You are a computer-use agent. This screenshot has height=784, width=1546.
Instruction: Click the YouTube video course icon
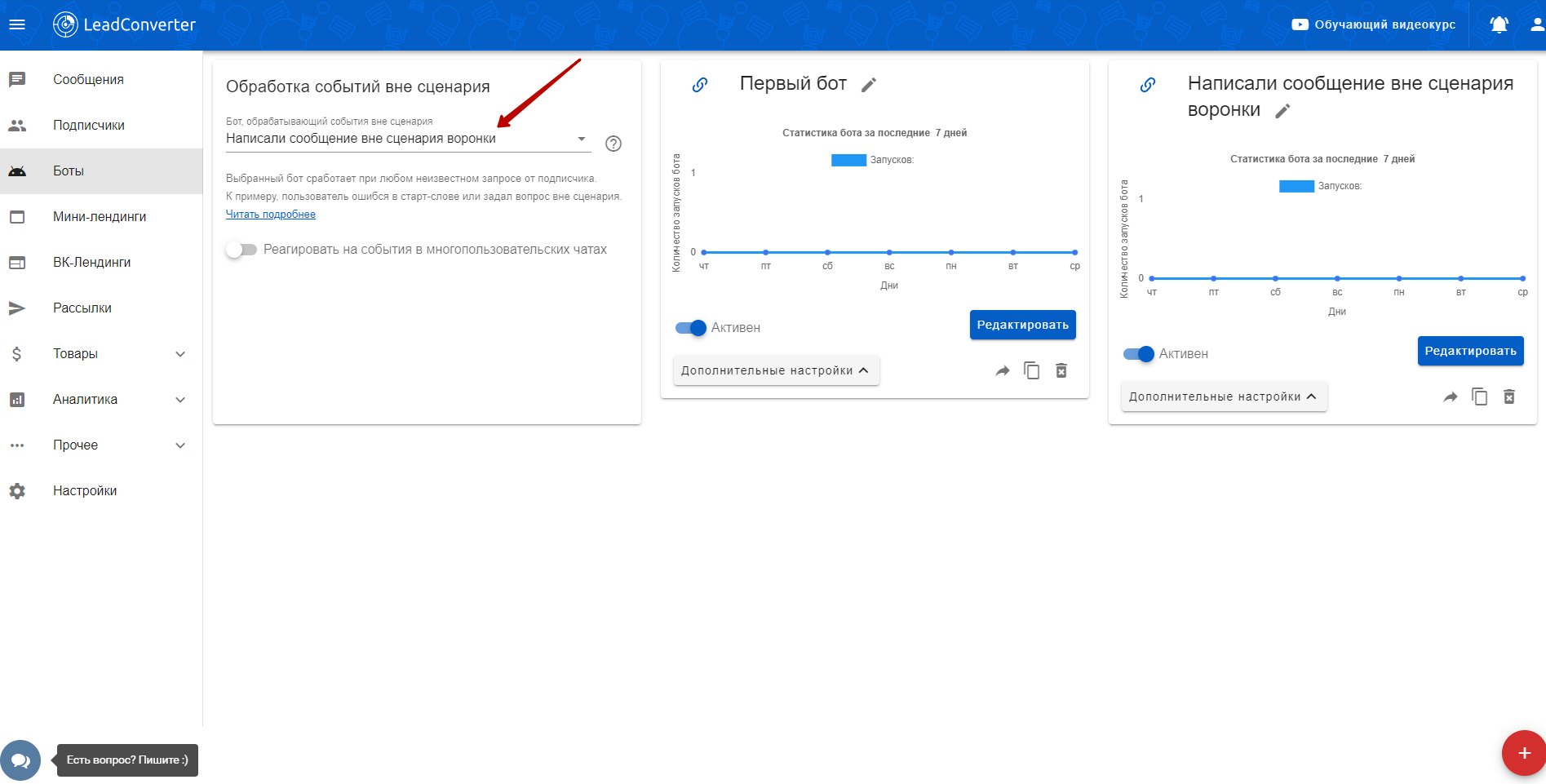1300,24
